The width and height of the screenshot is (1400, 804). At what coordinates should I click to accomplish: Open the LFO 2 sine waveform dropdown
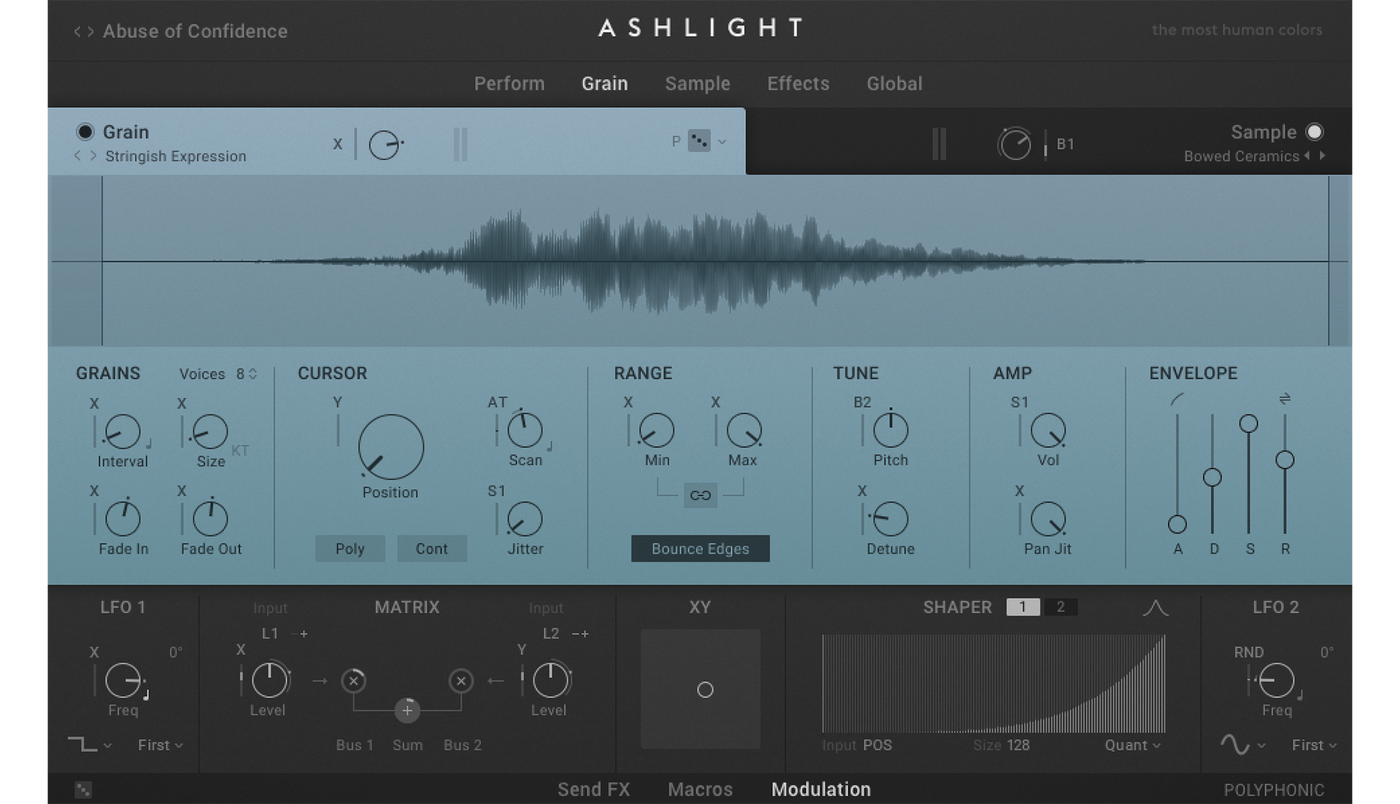pyautogui.click(x=1242, y=745)
